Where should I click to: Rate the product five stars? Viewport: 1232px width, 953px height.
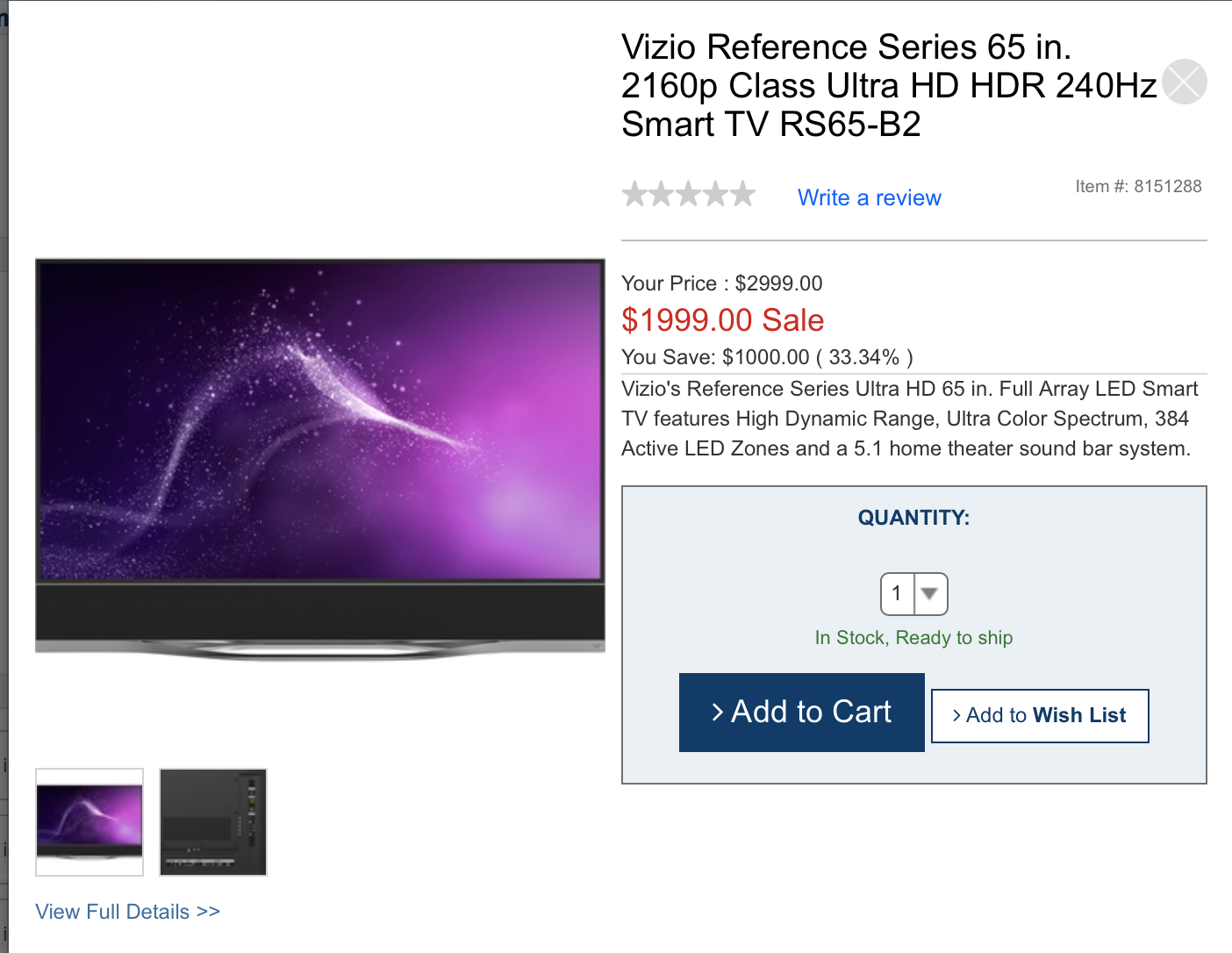coord(741,193)
